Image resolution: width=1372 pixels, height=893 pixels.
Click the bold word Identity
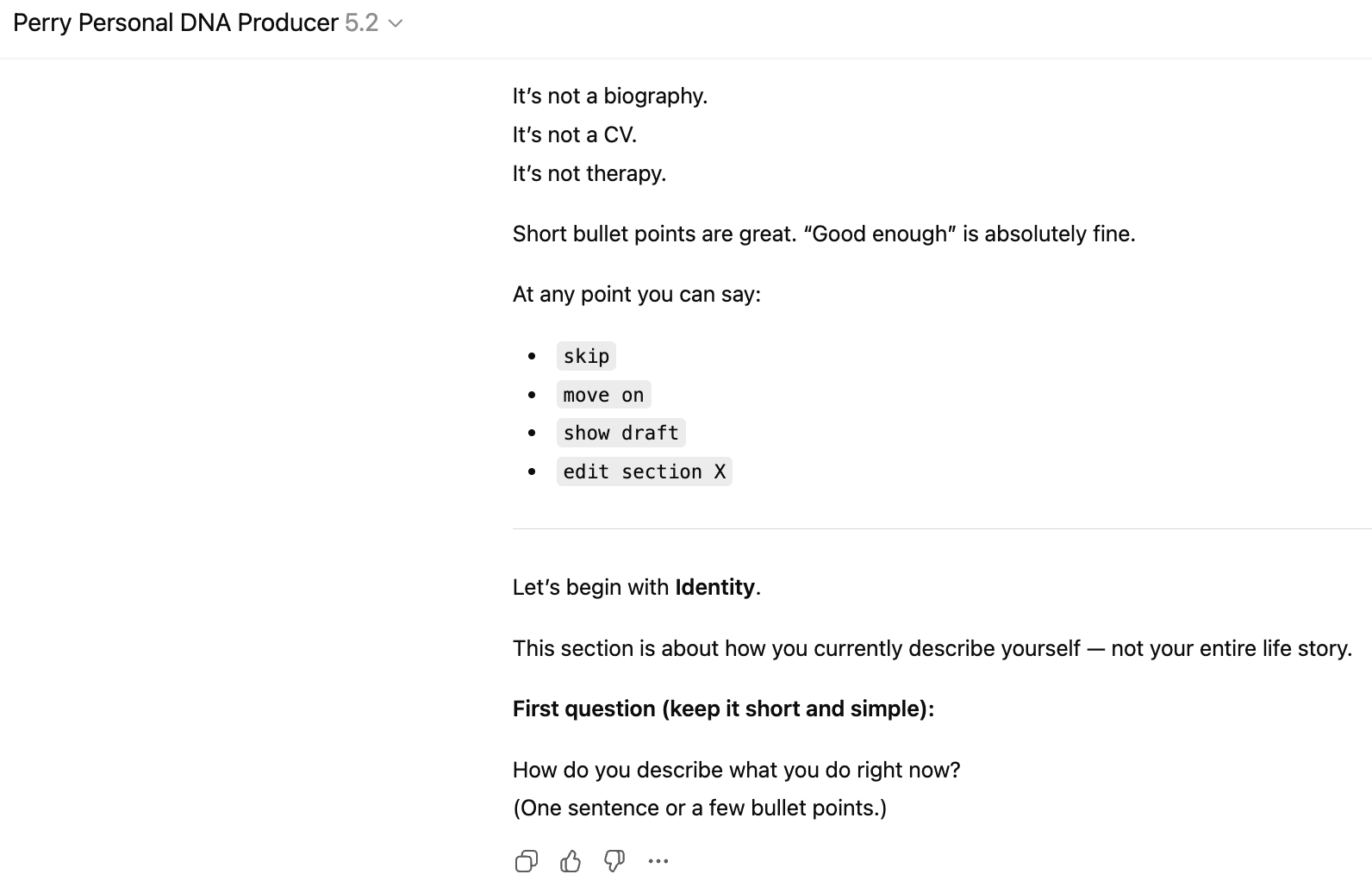(714, 587)
